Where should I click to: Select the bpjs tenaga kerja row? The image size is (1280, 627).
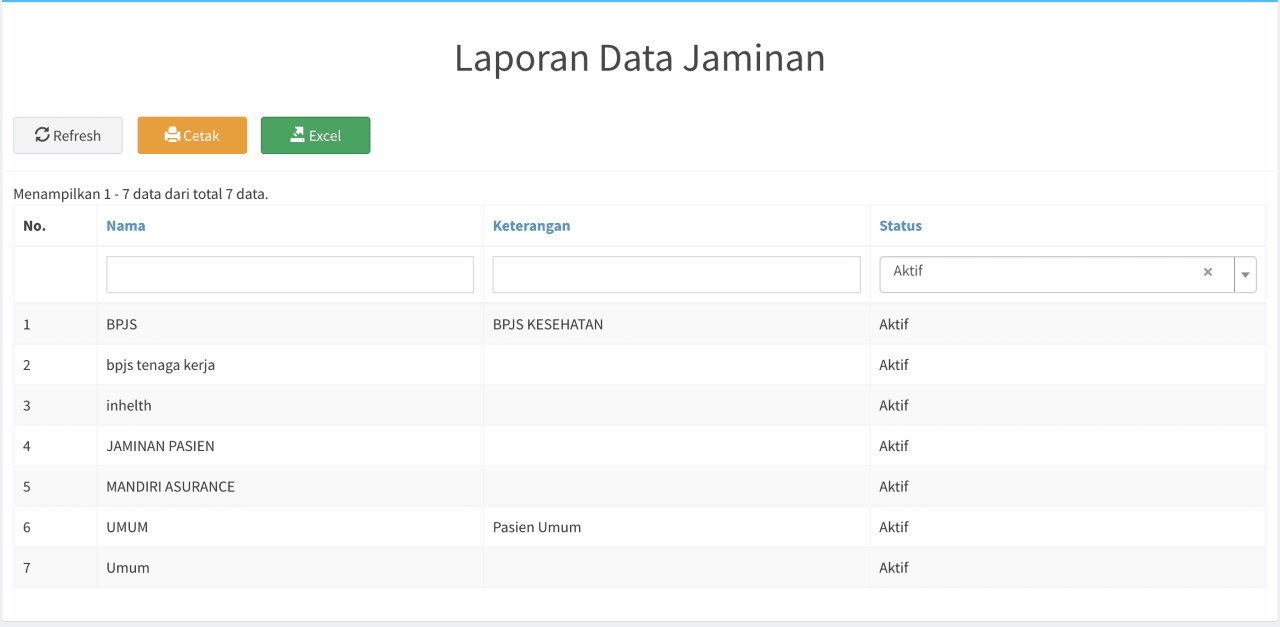[x=161, y=365]
